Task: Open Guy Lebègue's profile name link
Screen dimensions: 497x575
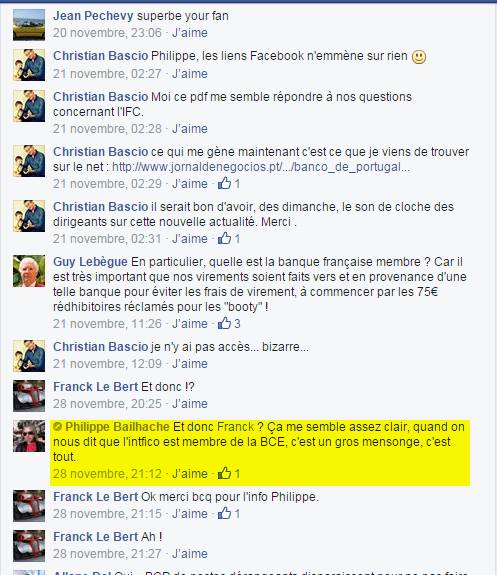Action: pos(90,262)
